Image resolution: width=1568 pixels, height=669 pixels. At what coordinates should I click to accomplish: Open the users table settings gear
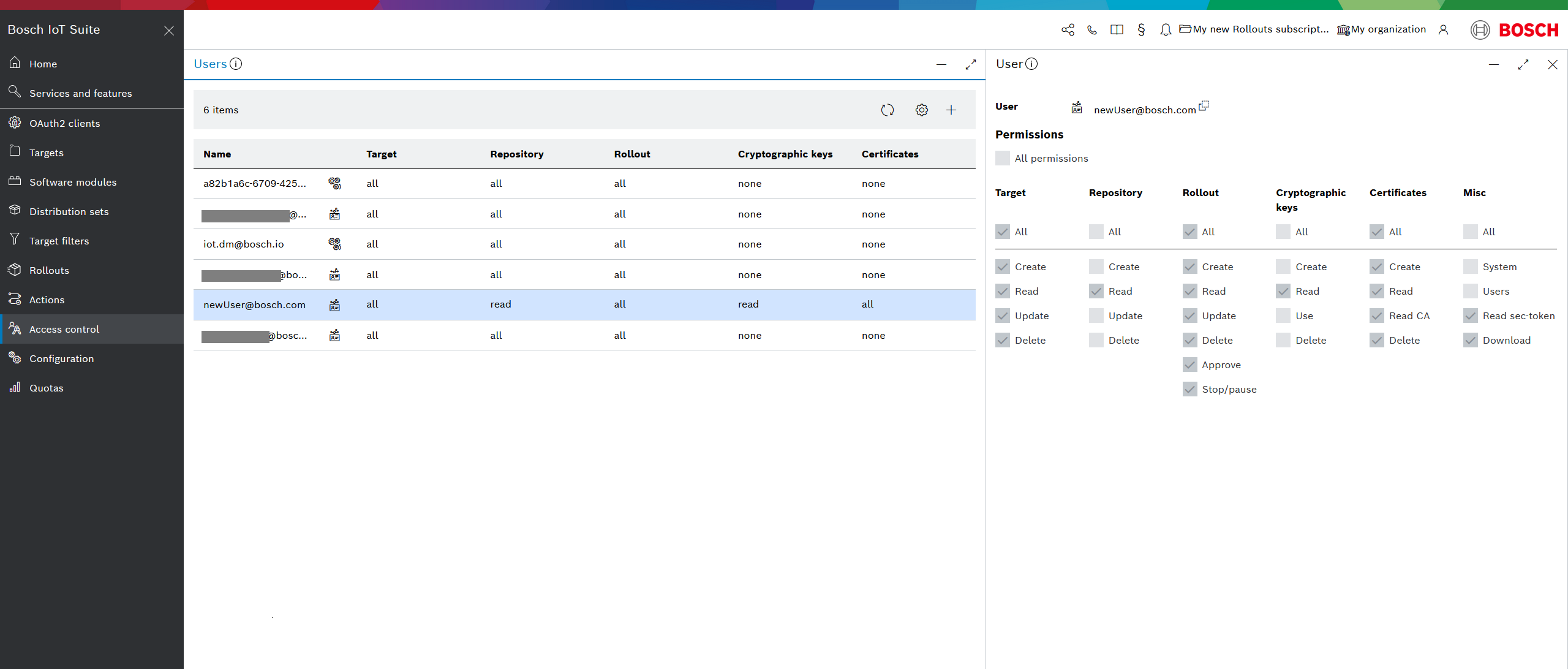coord(921,110)
